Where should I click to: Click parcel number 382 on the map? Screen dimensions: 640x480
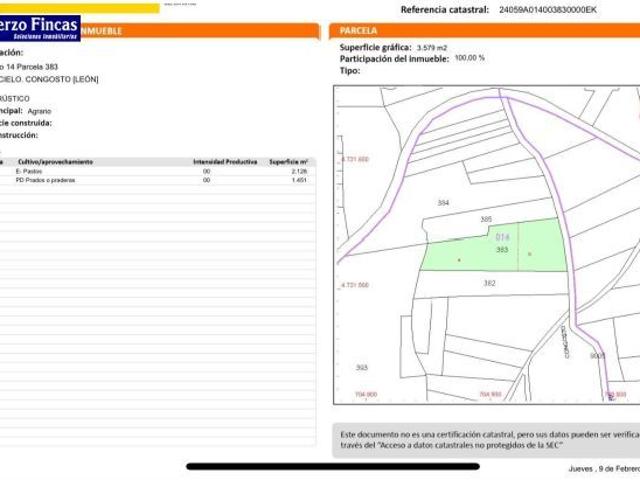[489, 283]
